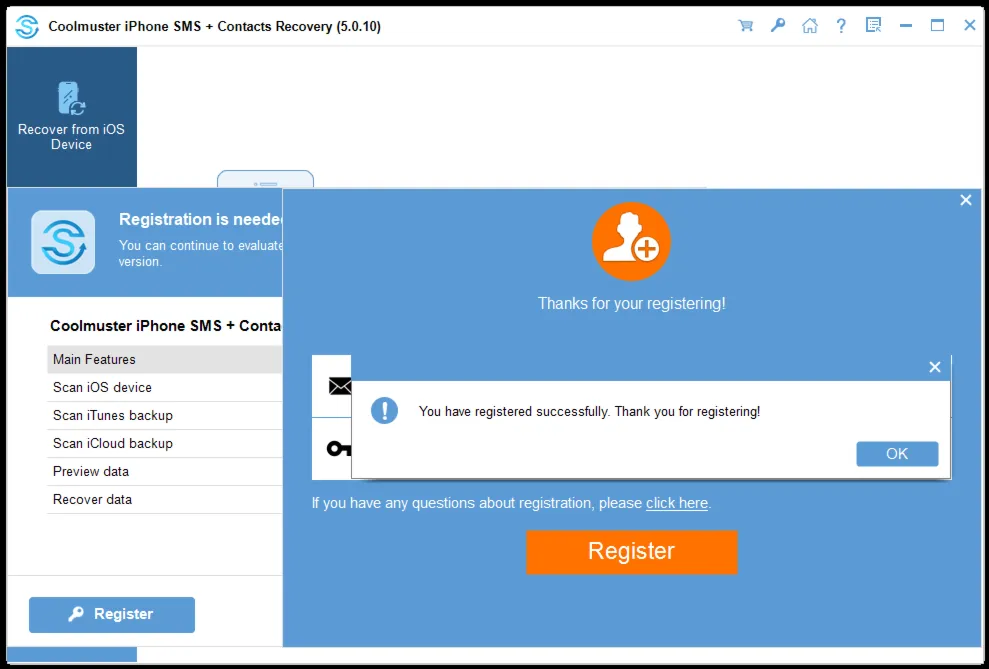Open help question mark icon
Viewport: 989px width, 669px height.
click(841, 26)
